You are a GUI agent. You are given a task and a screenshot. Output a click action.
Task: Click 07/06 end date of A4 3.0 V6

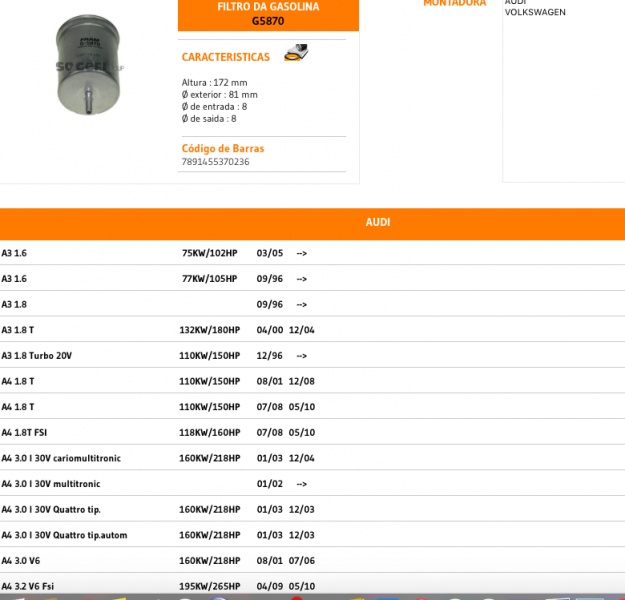pos(302,561)
